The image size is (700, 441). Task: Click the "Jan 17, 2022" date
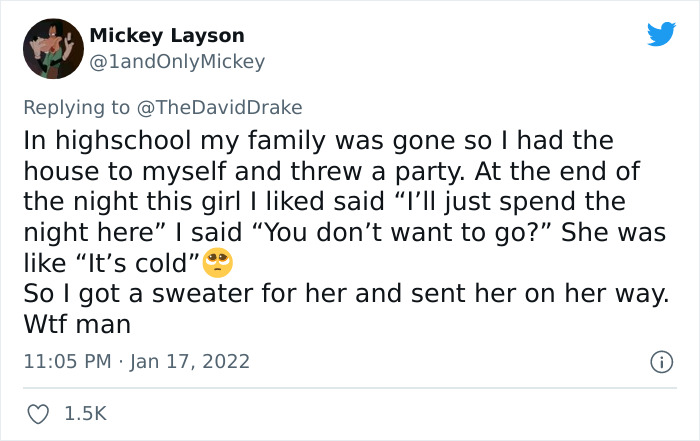(192, 361)
